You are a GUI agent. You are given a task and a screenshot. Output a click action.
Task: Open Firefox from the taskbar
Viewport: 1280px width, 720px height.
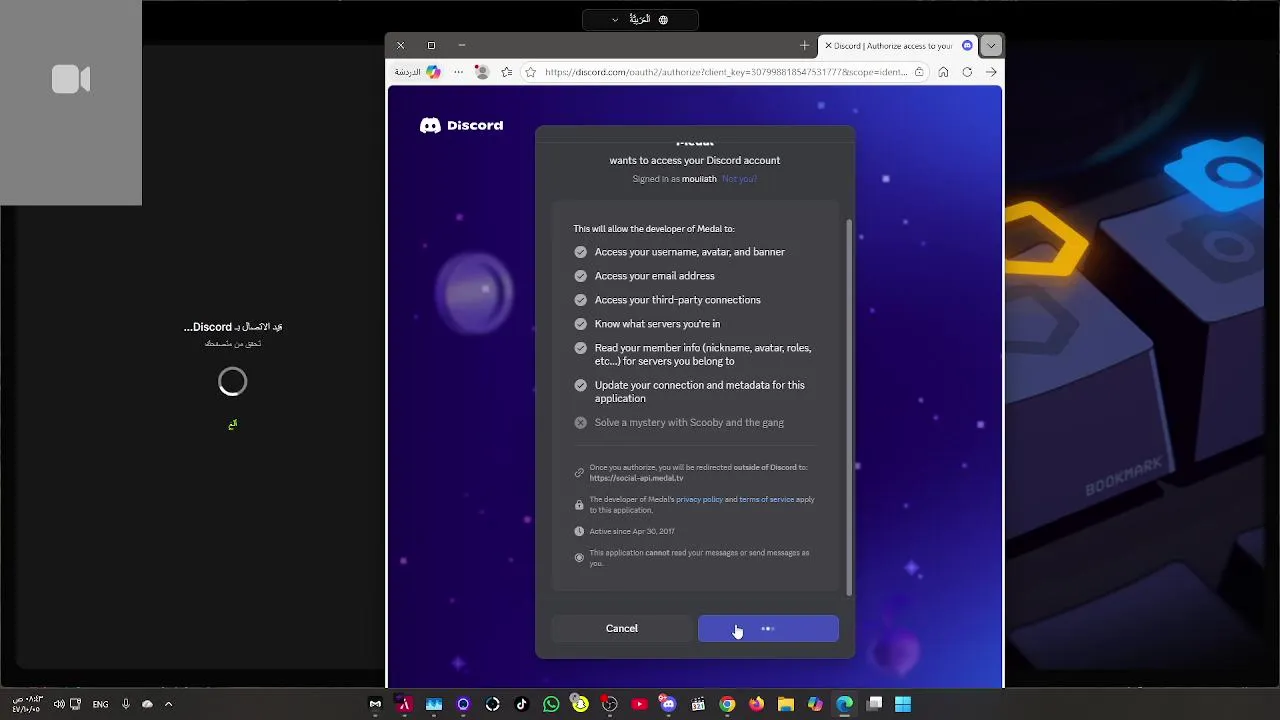756,704
